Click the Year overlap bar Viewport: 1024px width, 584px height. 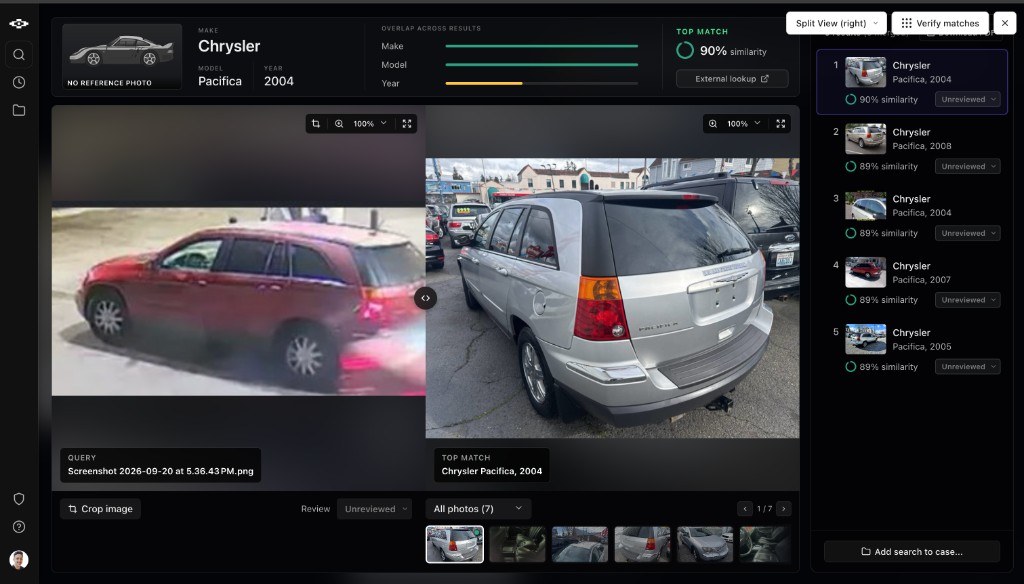[541, 83]
